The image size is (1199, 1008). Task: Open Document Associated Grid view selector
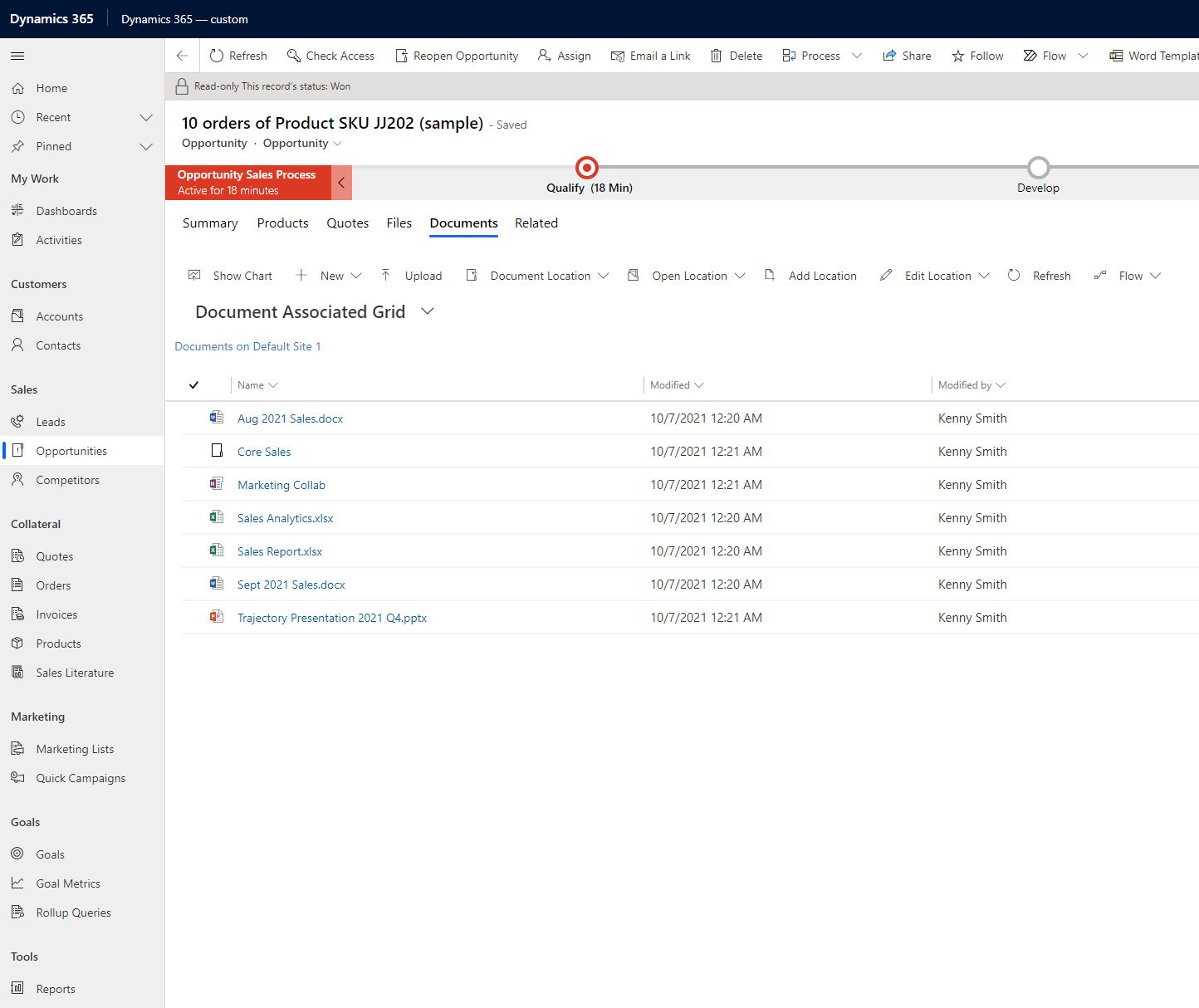[x=428, y=311]
